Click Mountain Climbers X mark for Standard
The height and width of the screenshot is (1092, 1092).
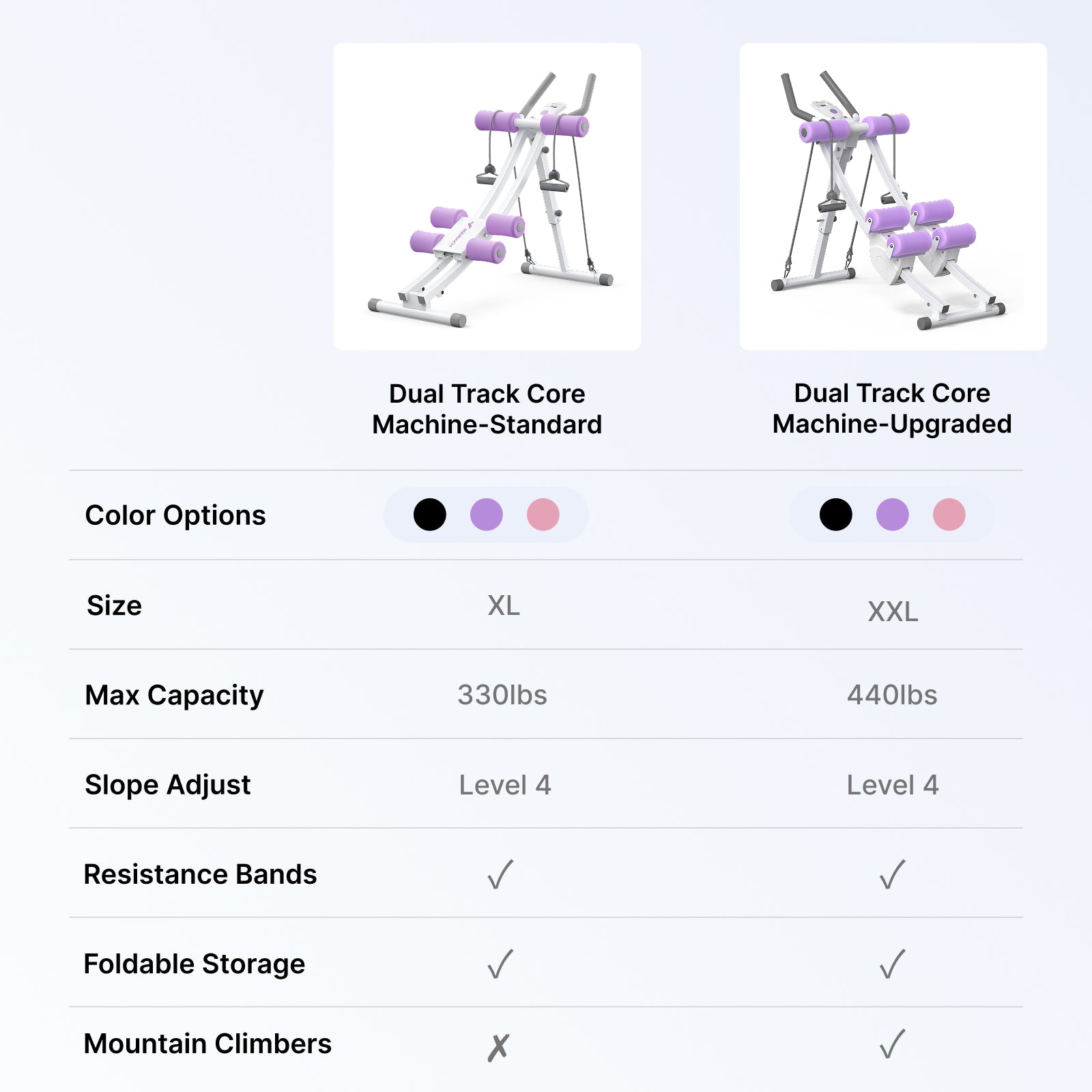[499, 1047]
